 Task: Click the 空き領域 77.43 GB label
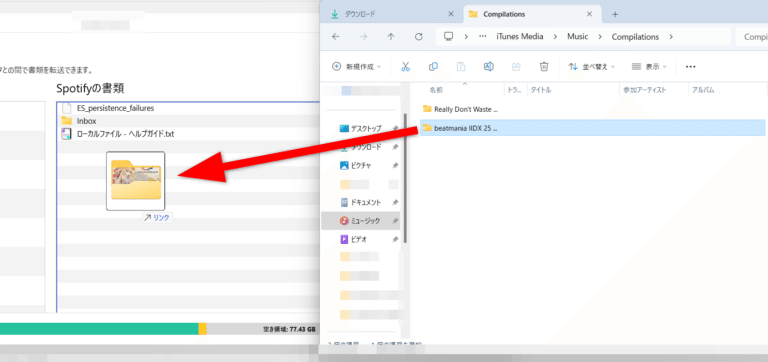pyautogui.click(x=289, y=329)
